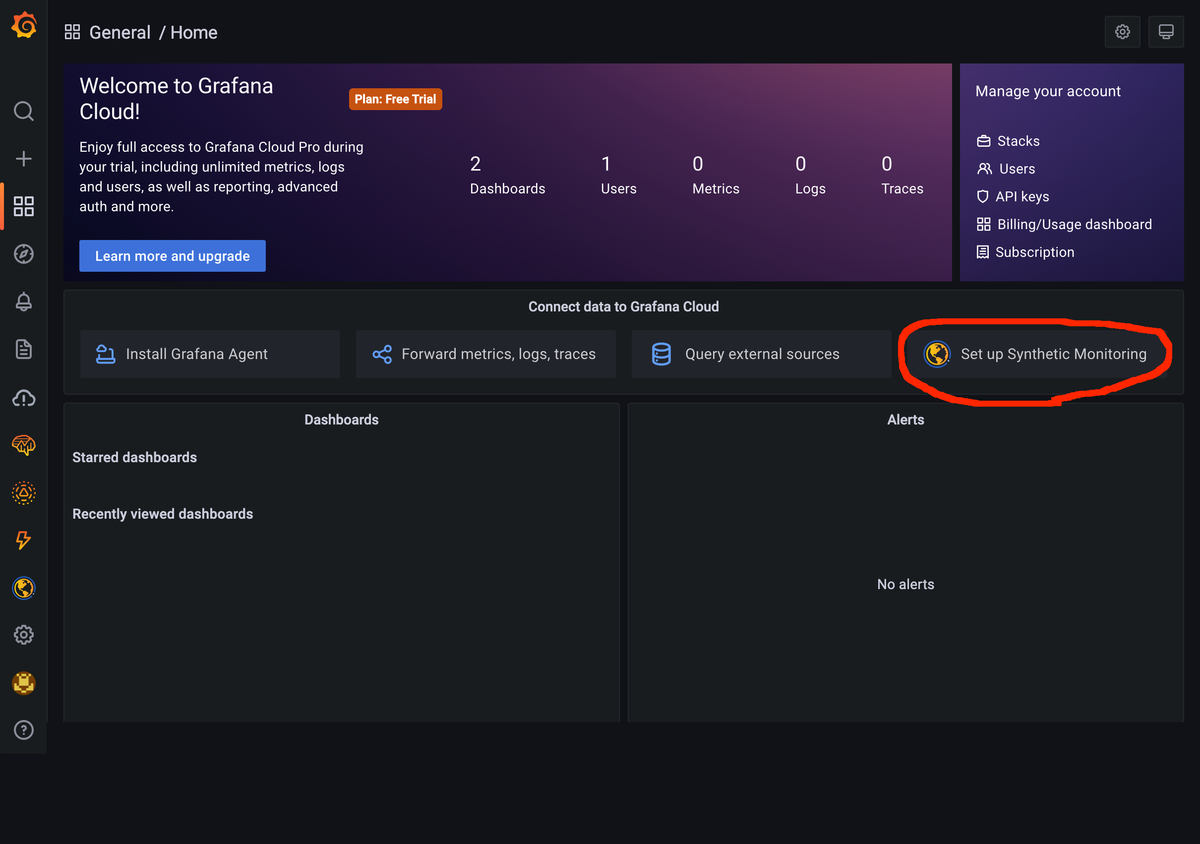
Task: Click the 0 Metrics stat
Action: 716,175
